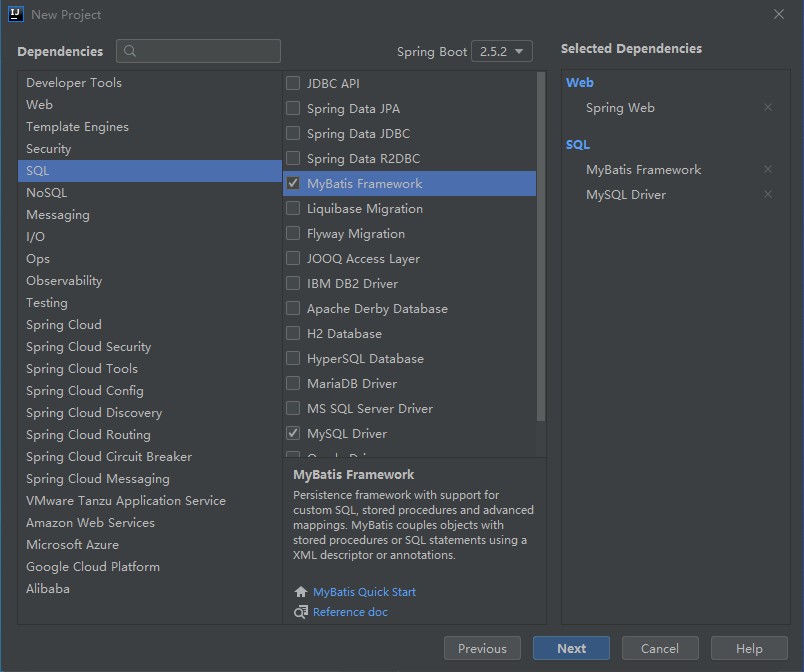Remove MySQL Driver using its X icon

pos(767,194)
